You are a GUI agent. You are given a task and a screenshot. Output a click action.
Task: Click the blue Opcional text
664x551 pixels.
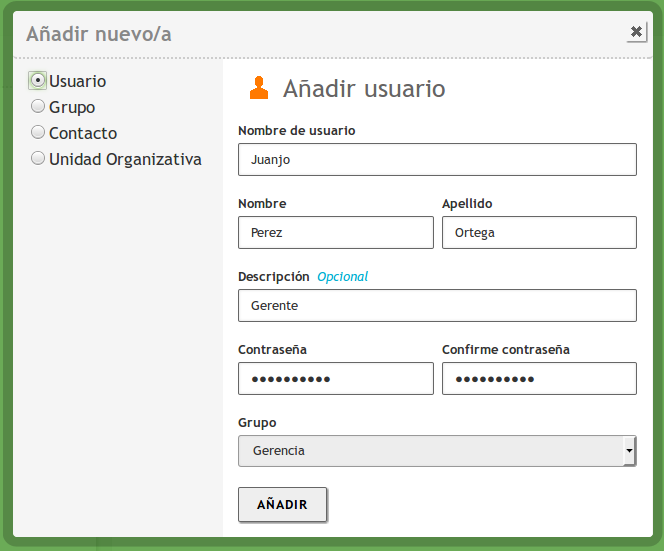coord(343,277)
